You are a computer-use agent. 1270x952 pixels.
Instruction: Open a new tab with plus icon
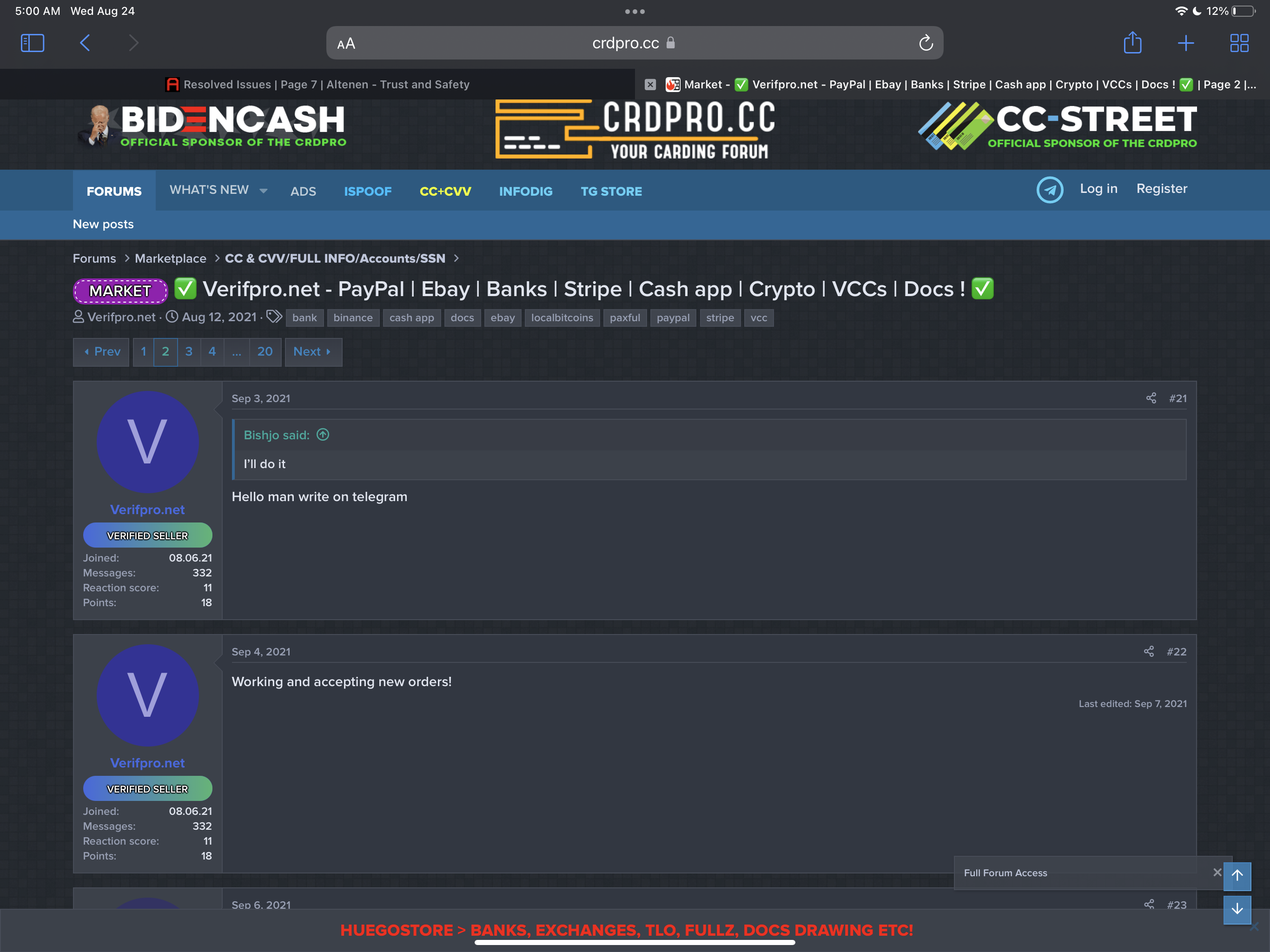pos(1185,43)
